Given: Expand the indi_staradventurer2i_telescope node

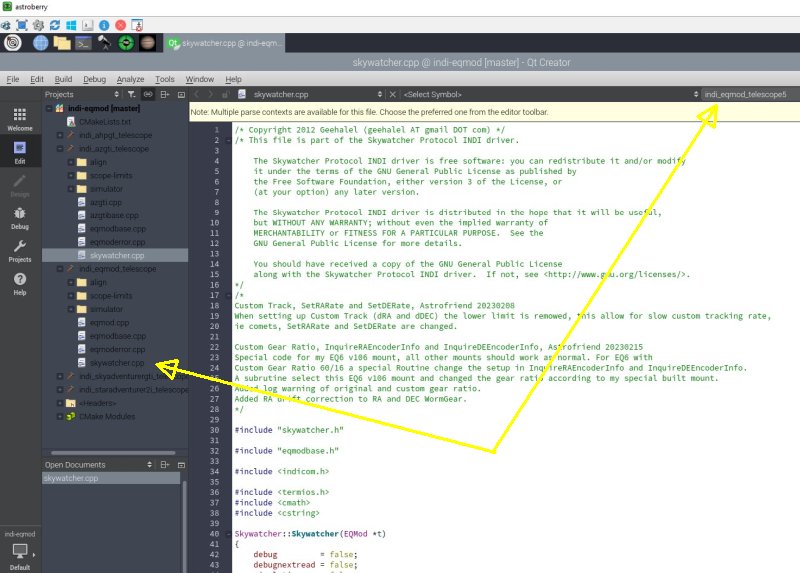Looking at the screenshot, I should (60, 389).
